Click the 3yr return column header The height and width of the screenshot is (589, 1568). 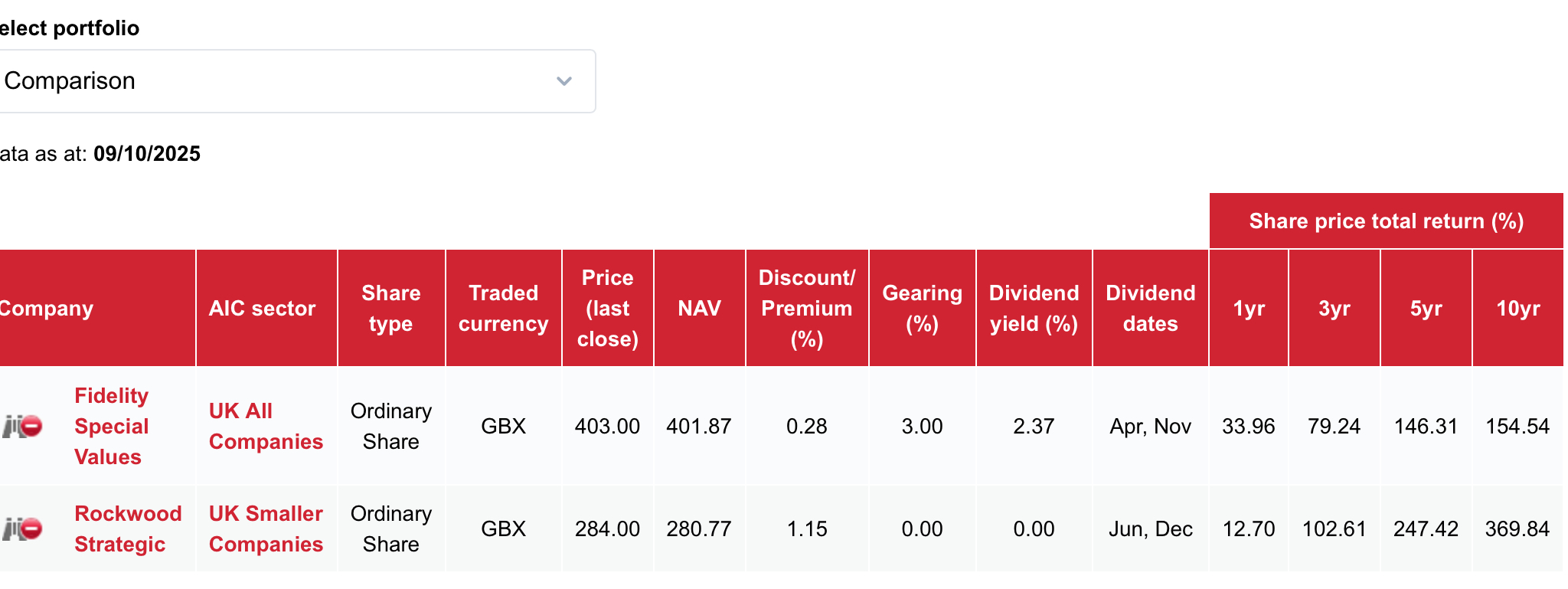click(x=1334, y=308)
